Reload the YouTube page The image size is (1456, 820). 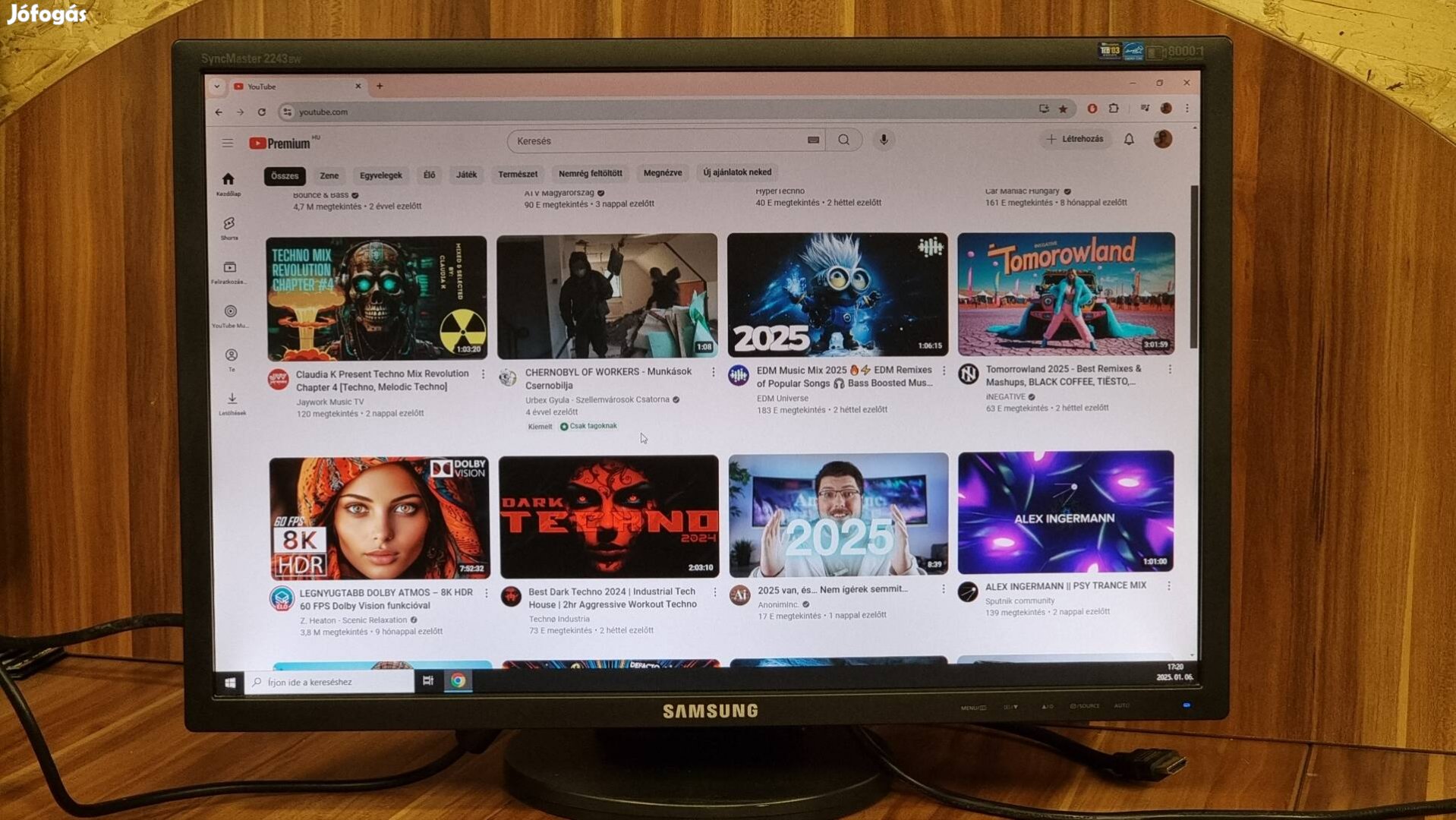(x=261, y=112)
